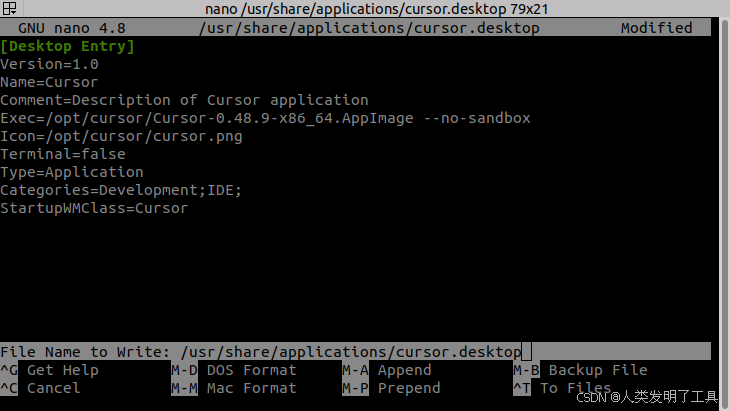Click the Categories=Development;IDE; line
The width and height of the screenshot is (730, 411).
pos(121,190)
